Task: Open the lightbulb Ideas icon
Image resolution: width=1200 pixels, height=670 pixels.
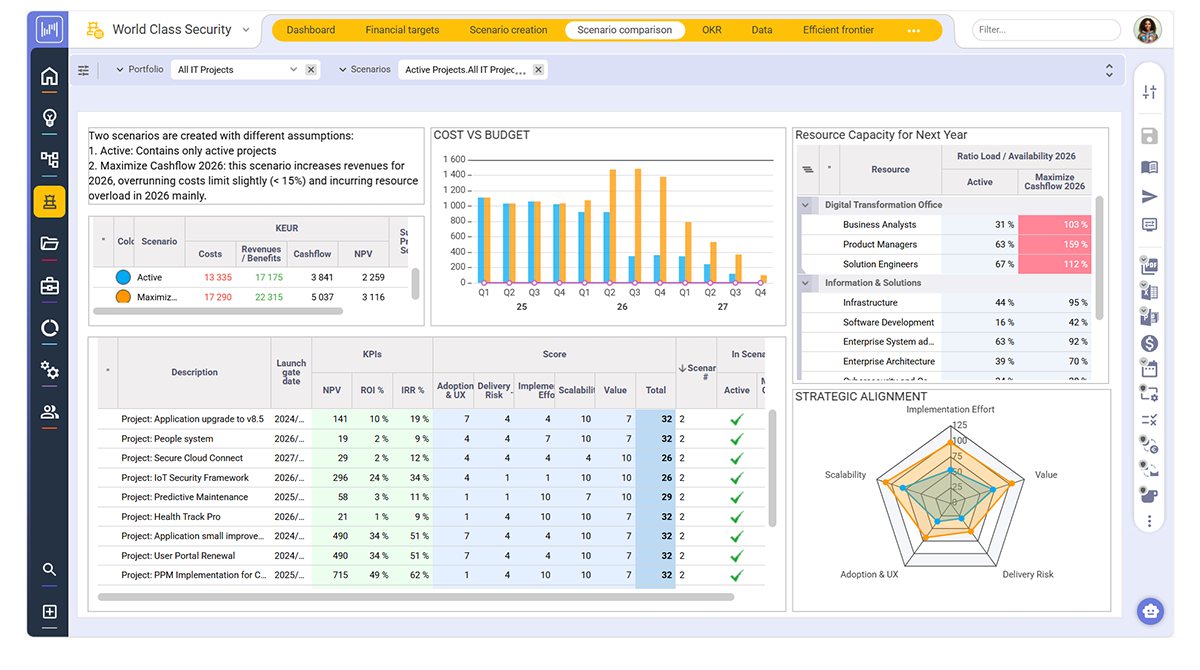Action: point(49,118)
